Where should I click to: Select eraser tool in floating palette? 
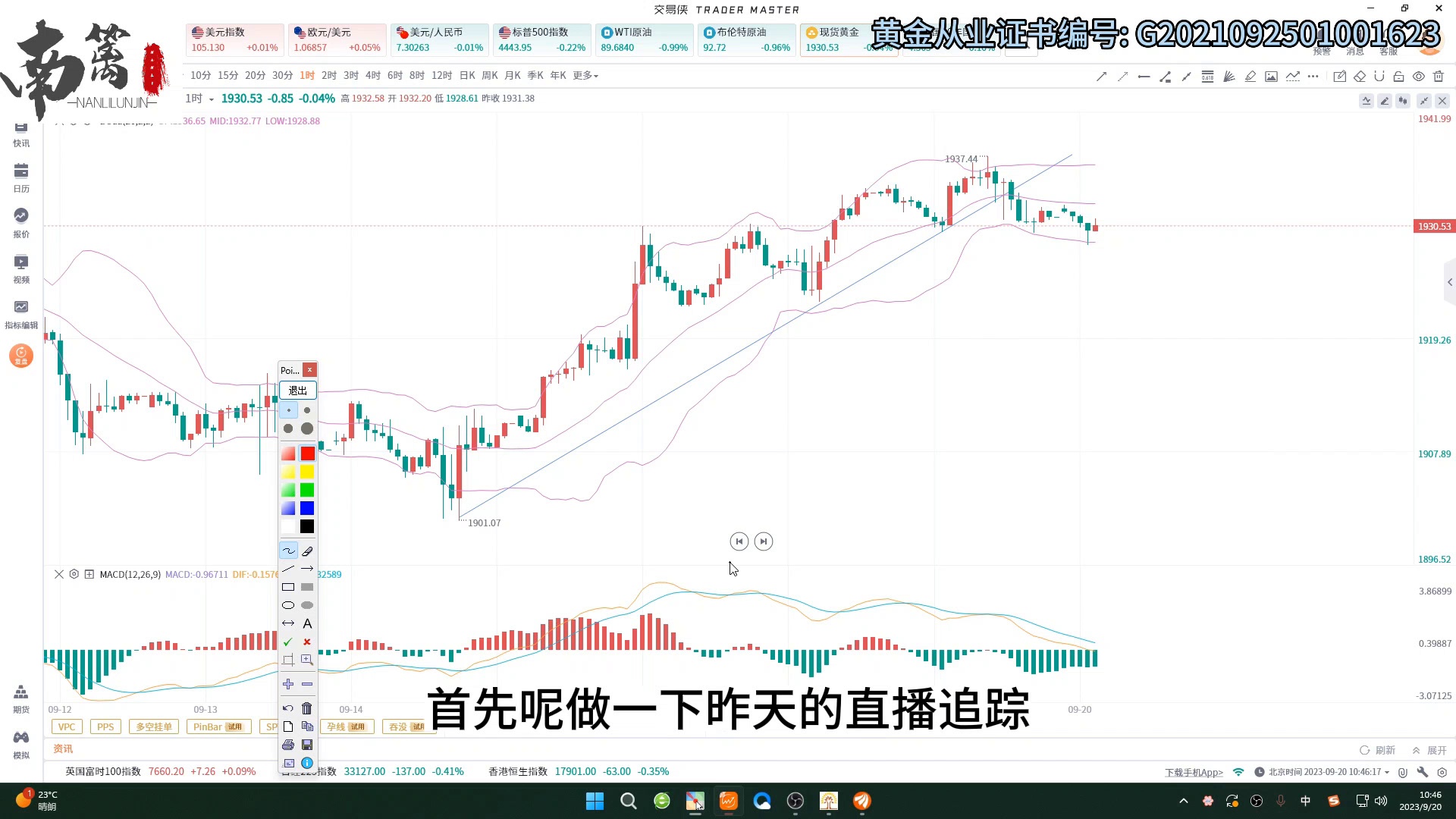tap(307, 551)
